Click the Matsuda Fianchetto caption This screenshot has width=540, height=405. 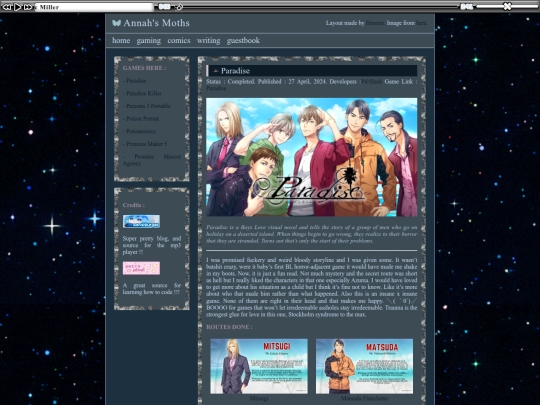tap(364, 398)
